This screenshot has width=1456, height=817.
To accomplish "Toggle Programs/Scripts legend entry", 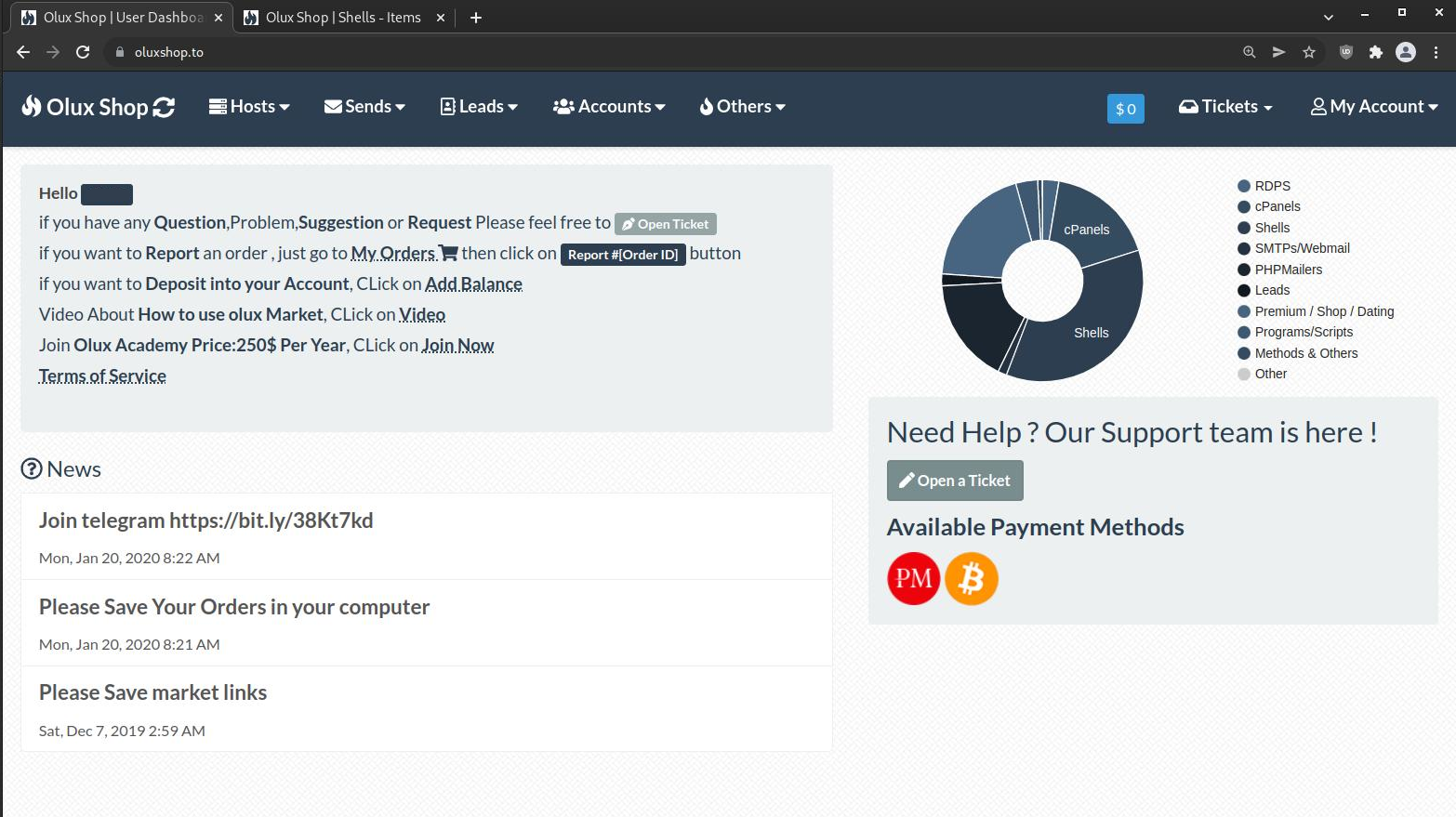I will (x=1295, y=332).
